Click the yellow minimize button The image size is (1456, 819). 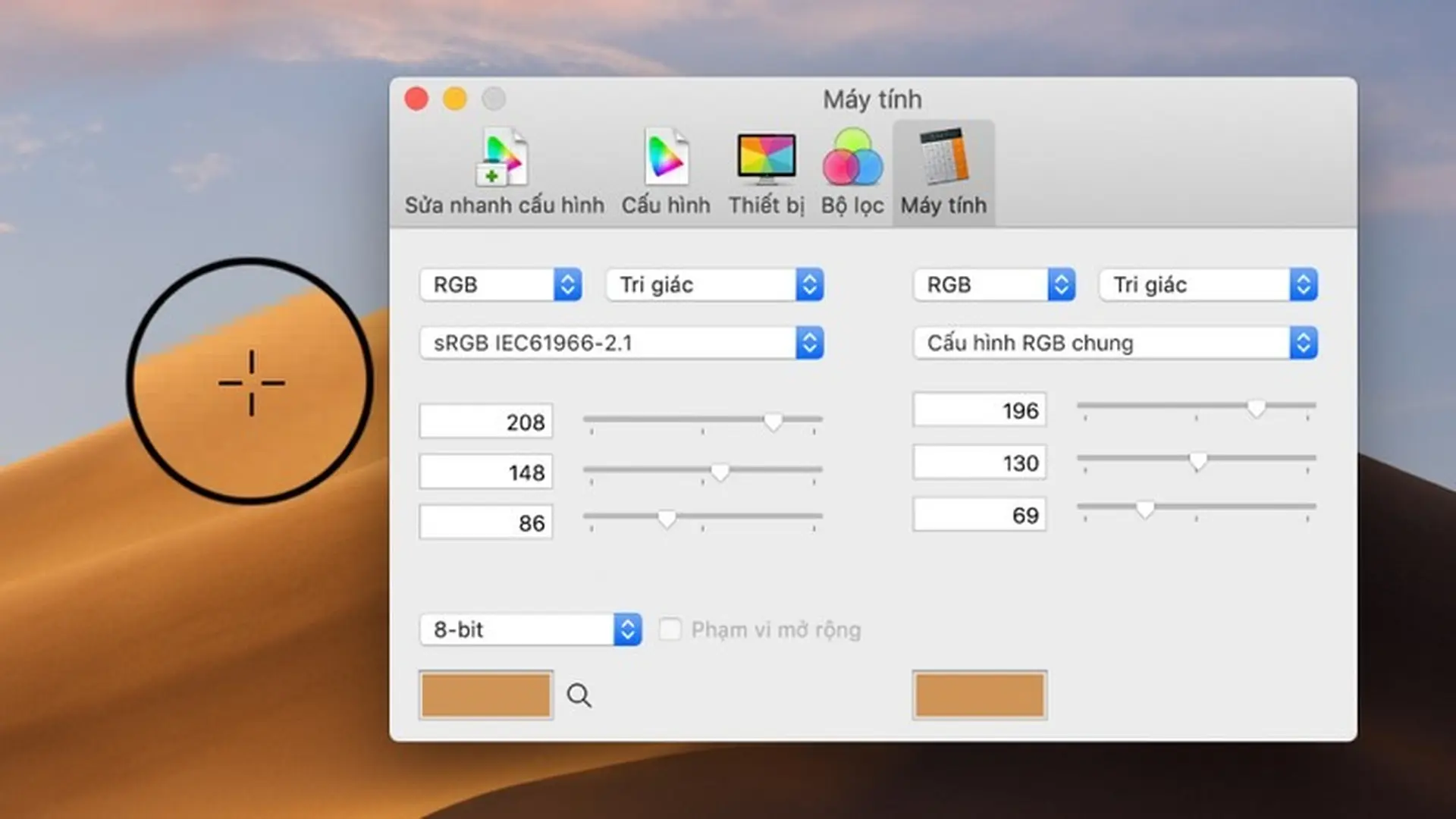[x=455, y=99]
